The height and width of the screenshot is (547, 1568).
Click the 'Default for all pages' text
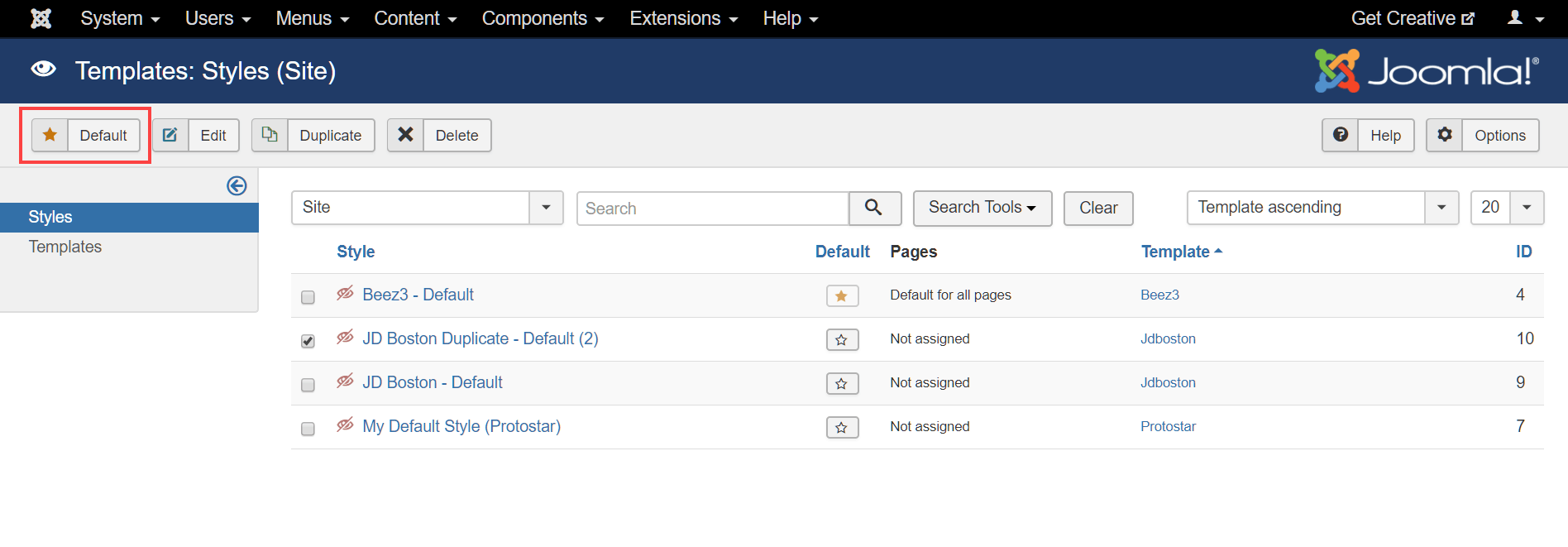point(950,295)
